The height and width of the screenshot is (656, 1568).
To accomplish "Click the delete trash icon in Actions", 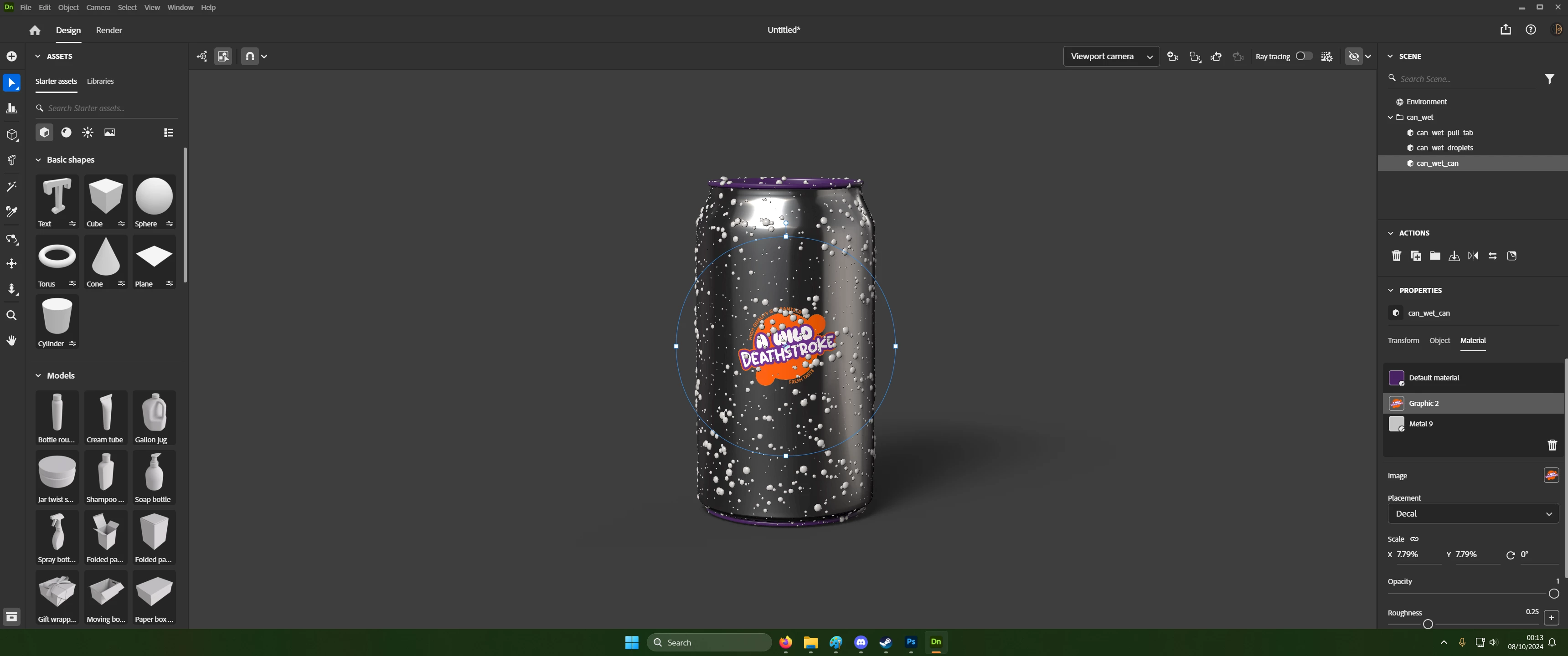I will tap(1396, 256).
